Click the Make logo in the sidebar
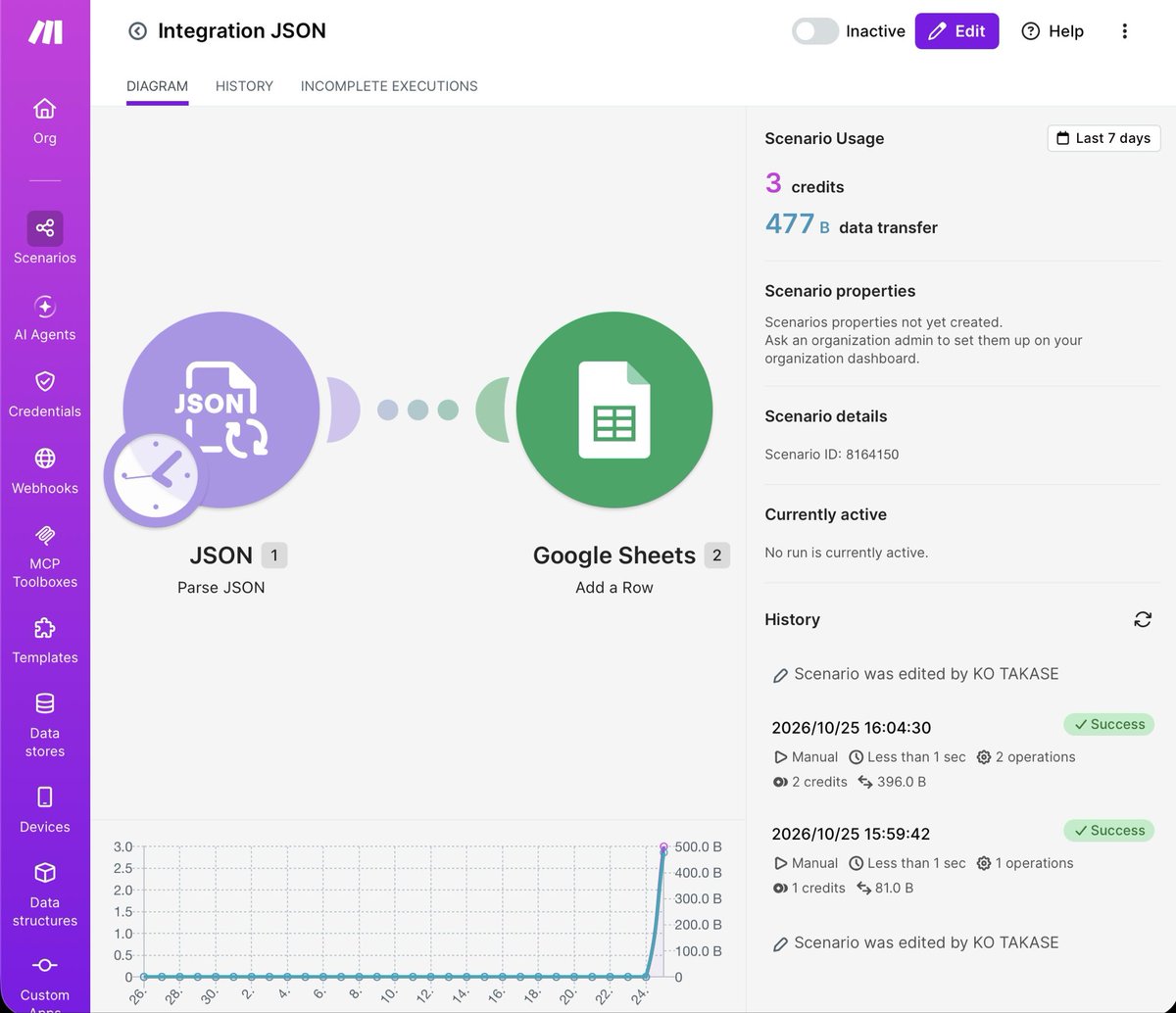Screen dimensions: 1176x1013 coord(45,32)
